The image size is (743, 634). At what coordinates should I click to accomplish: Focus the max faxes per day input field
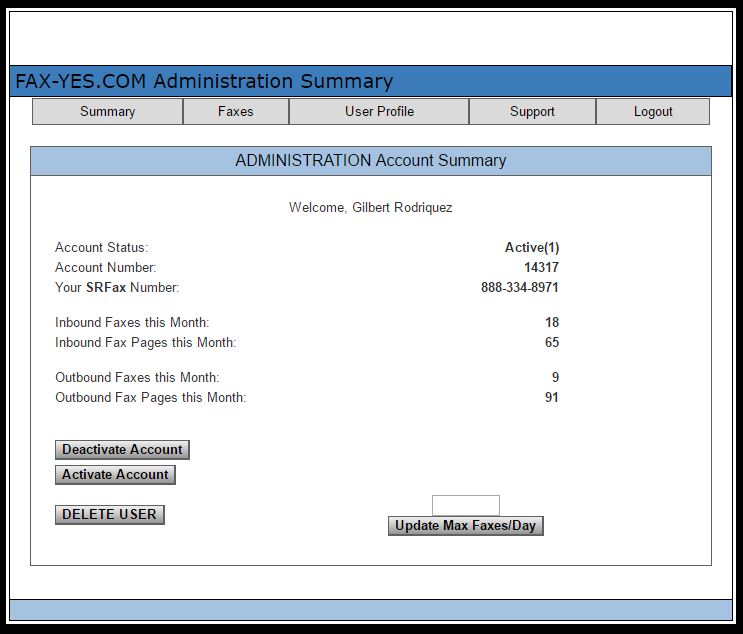pos(465,506)
